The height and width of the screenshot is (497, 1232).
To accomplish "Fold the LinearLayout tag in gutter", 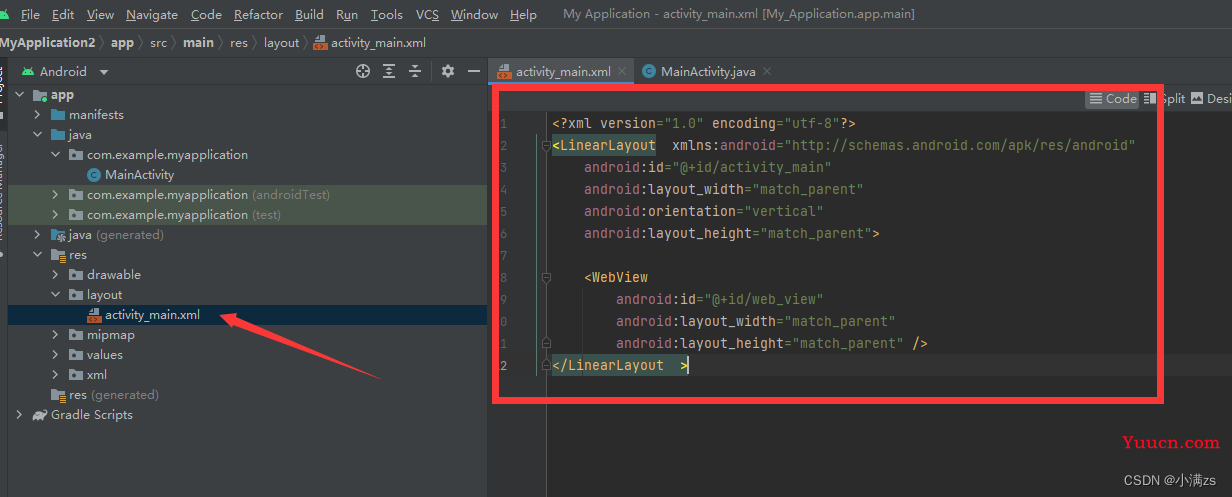I will click(x=546, y=145).
